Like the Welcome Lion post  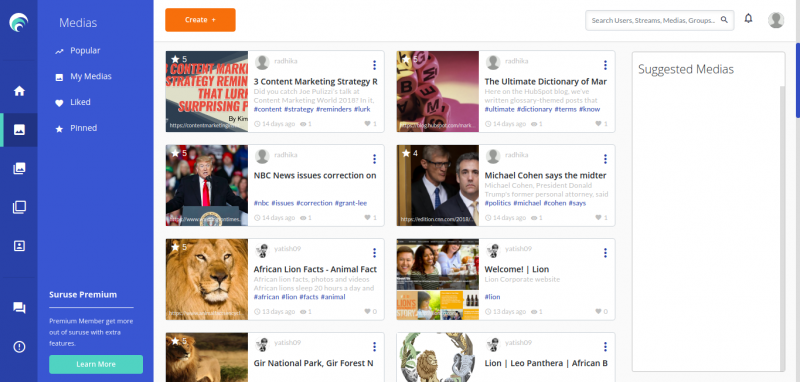[598, 312]
